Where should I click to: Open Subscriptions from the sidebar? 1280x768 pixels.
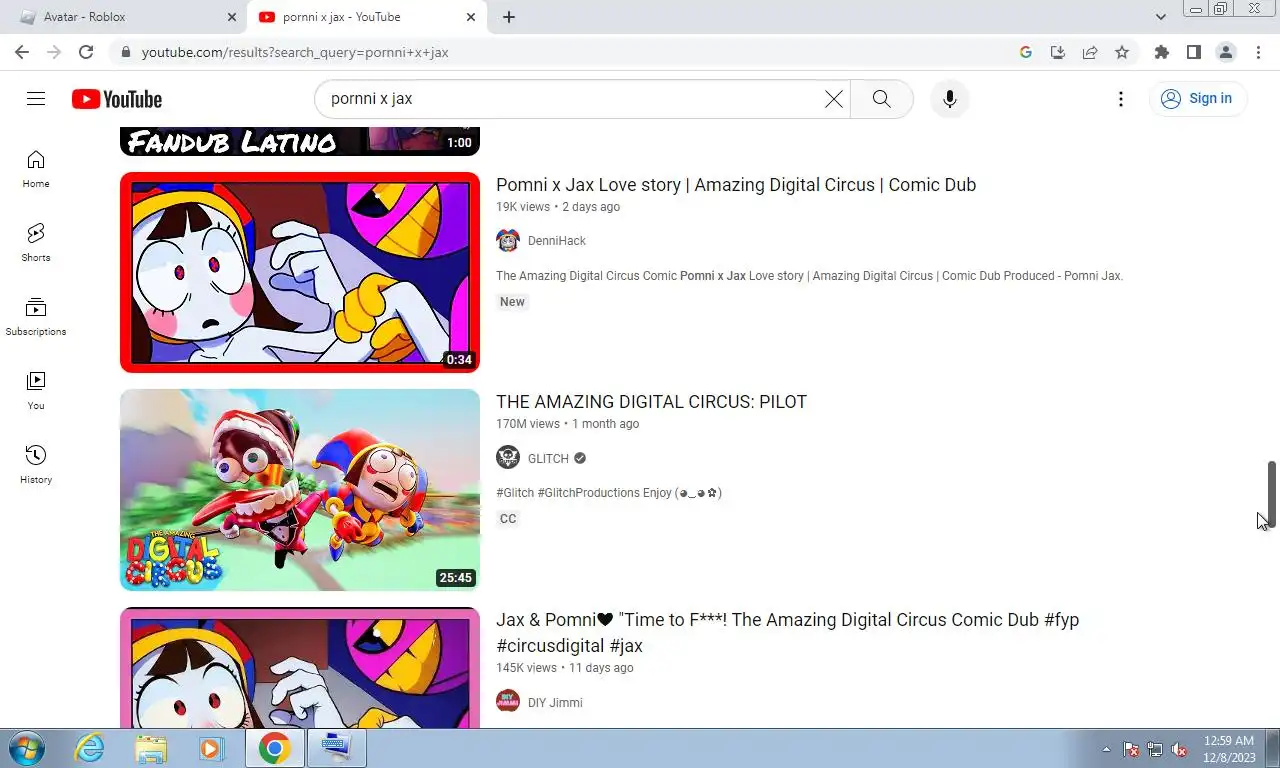[x=36, y=317]
